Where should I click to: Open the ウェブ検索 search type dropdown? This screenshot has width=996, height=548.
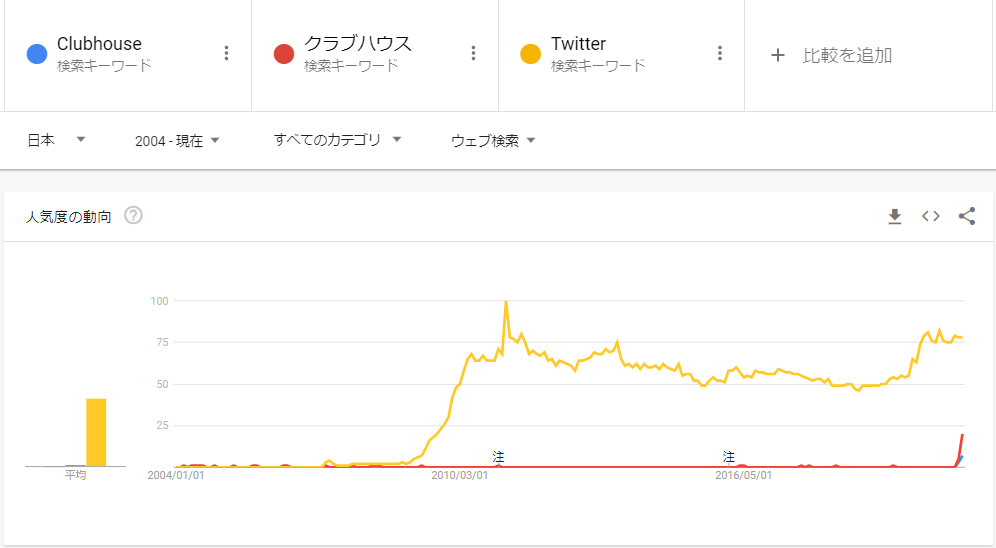[494, 141]
